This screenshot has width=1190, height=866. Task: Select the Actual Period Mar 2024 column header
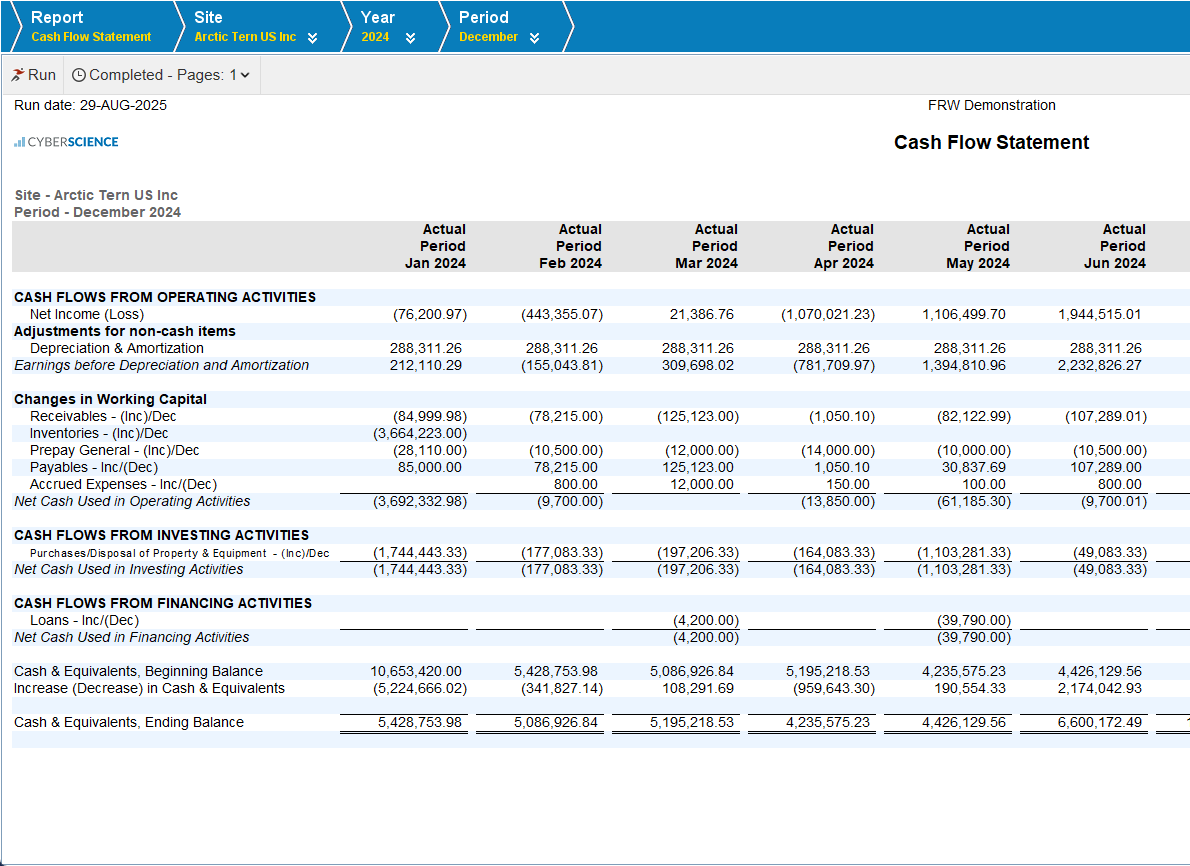[x=706, y=246]
